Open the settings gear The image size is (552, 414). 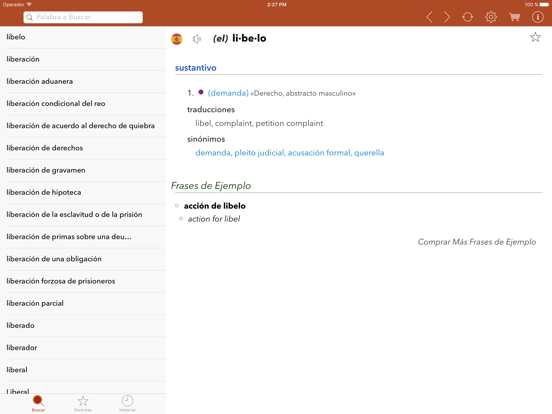(x=491, y=17)
